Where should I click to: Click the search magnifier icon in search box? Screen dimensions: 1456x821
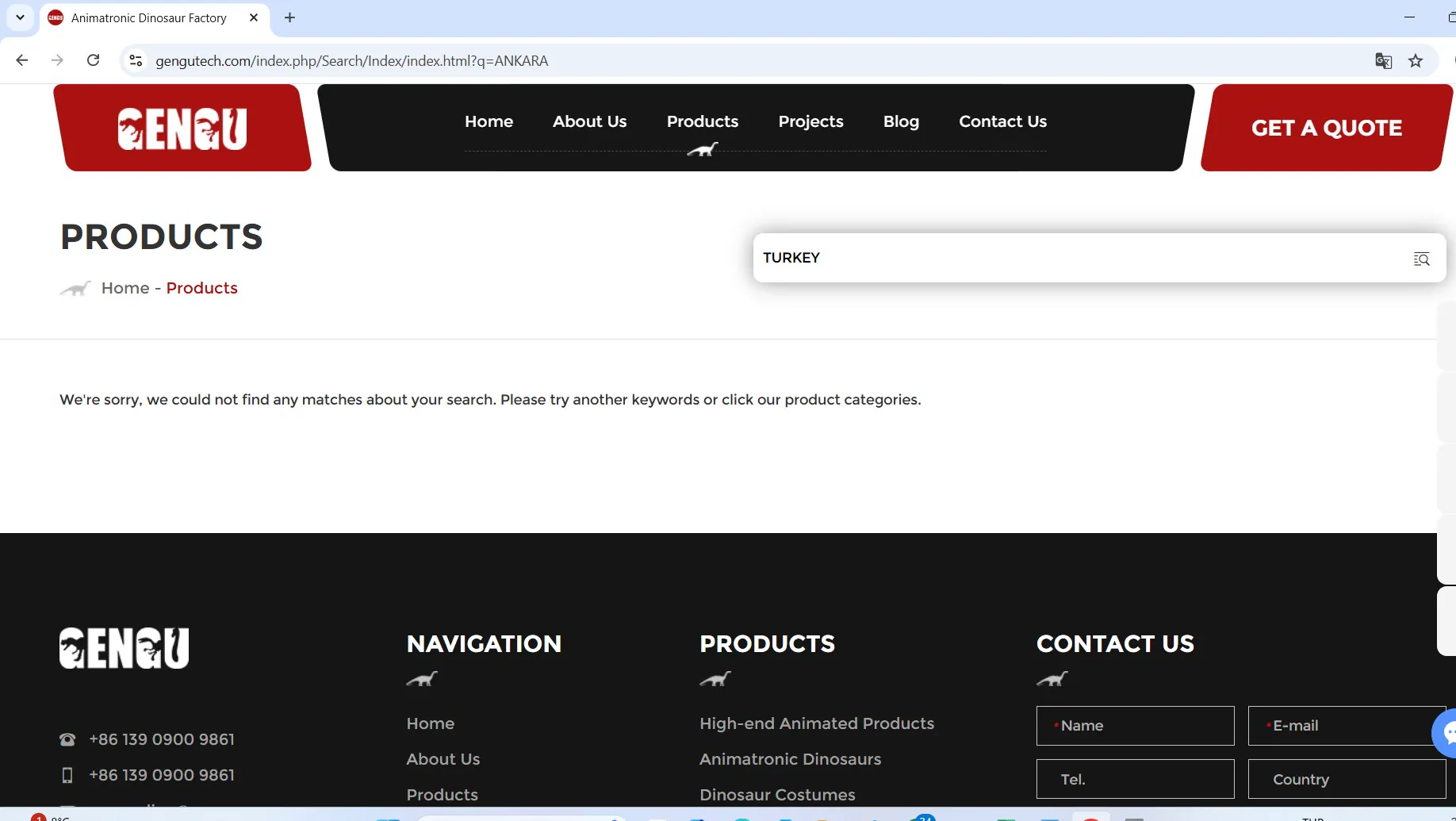(1421, 259)
